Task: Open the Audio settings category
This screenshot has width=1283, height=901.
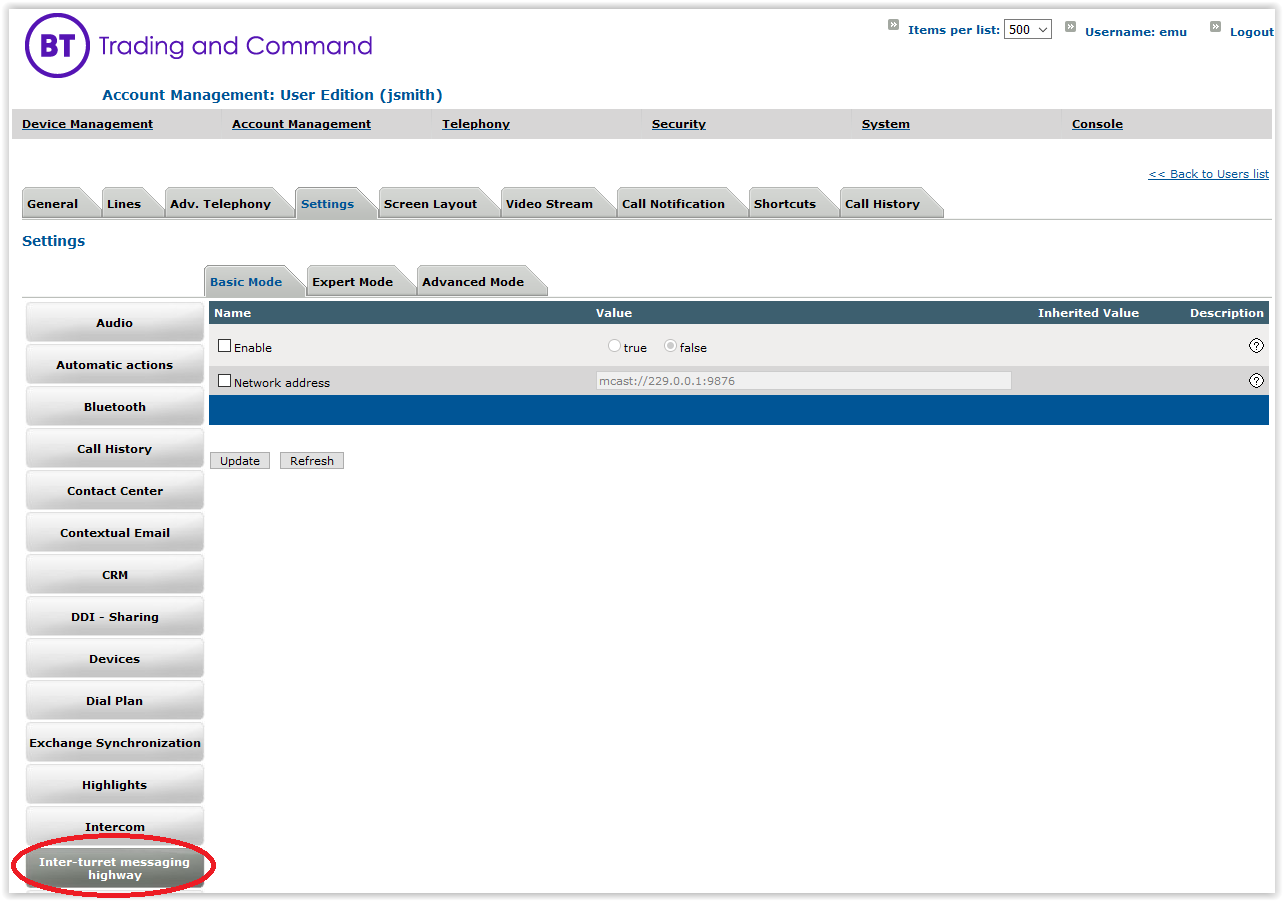Action: pos(115,323)
